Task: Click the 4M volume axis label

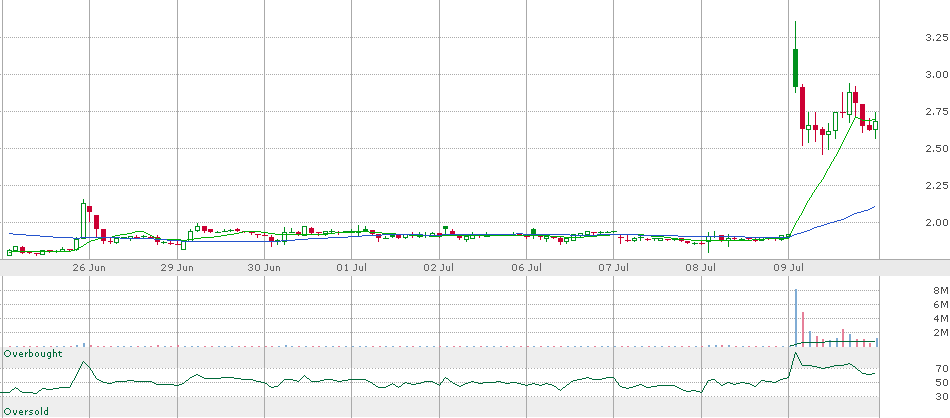Action: click(940, 318)
